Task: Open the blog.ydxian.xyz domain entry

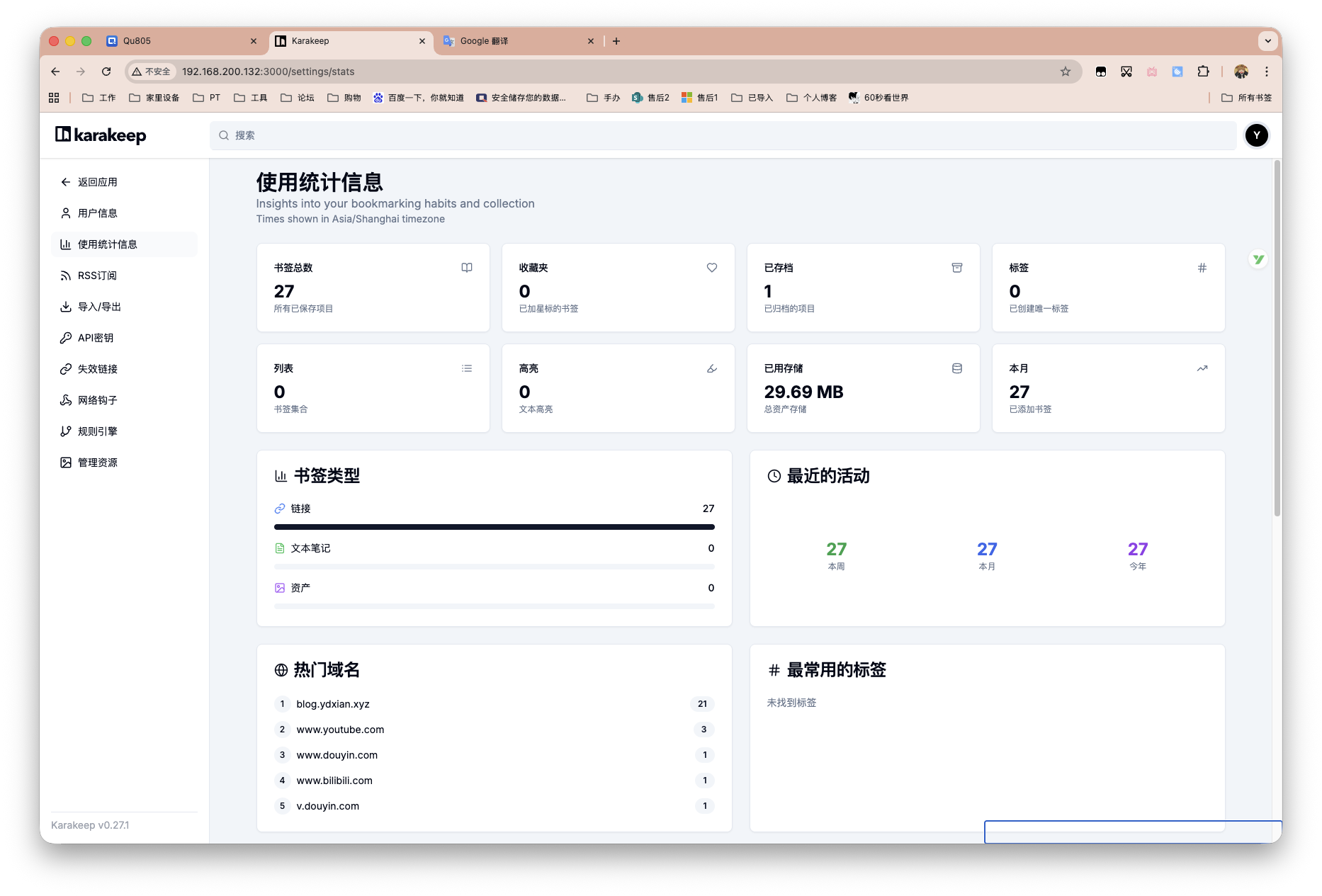Action: pos(332,704)
